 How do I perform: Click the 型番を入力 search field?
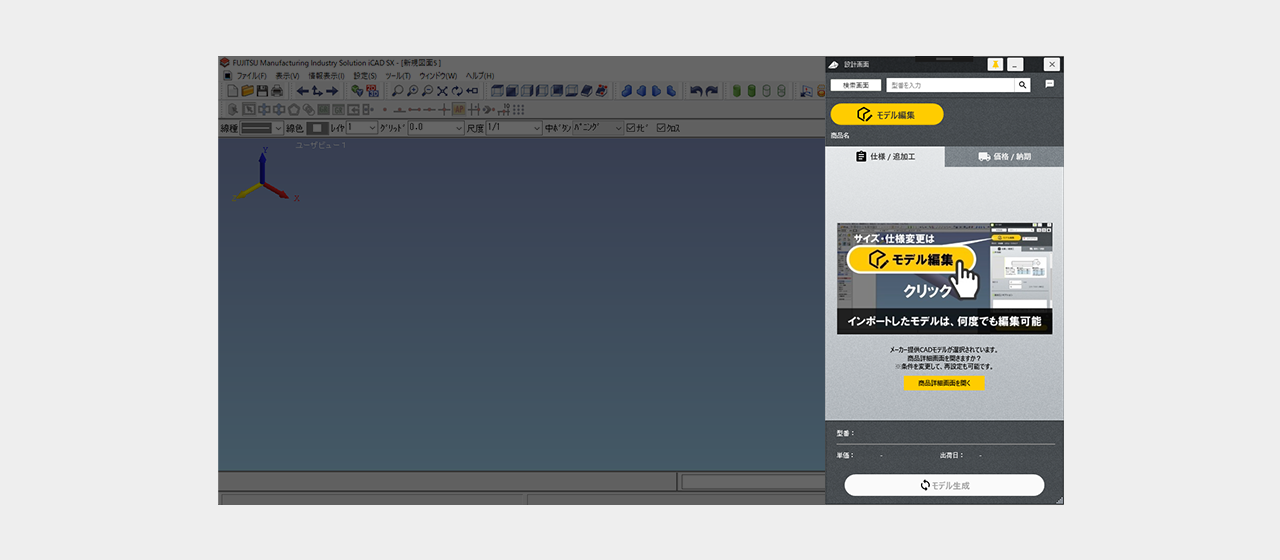[x=950, y=85]
